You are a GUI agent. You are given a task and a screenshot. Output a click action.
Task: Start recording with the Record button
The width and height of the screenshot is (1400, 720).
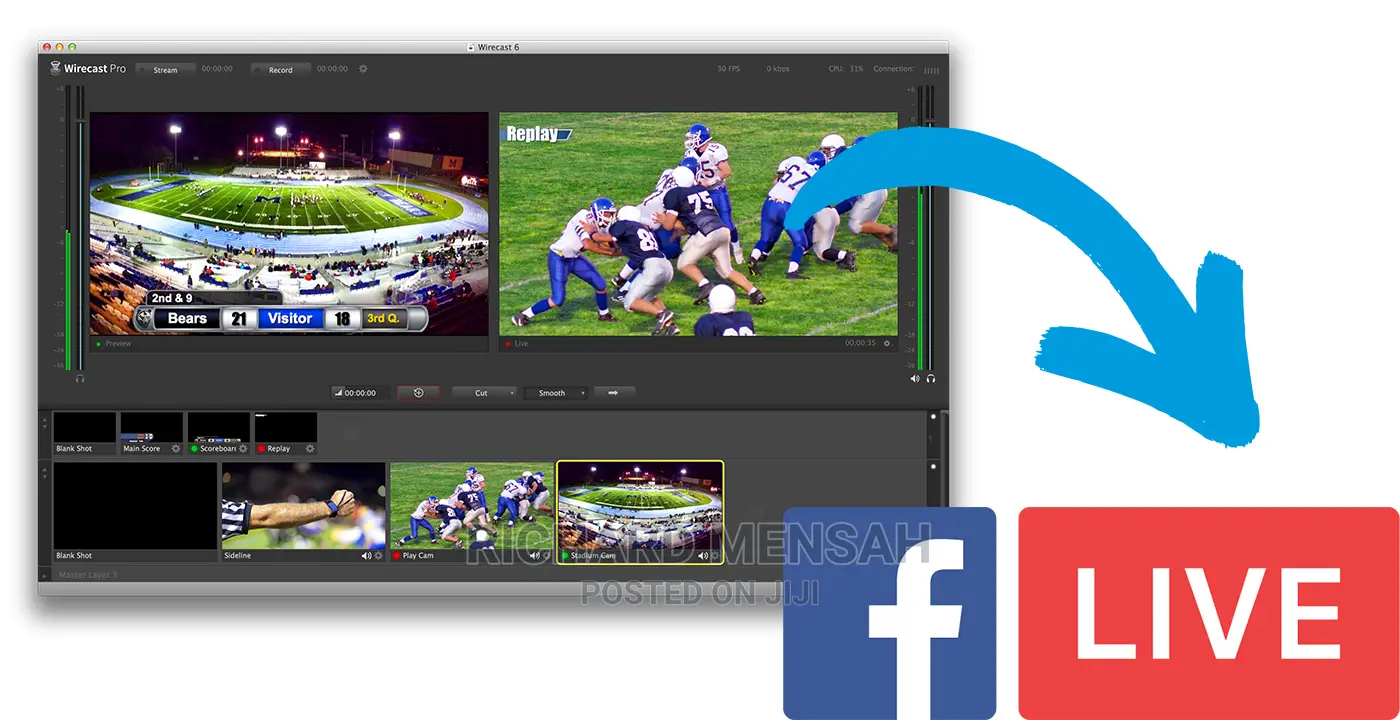pos(280,70)
